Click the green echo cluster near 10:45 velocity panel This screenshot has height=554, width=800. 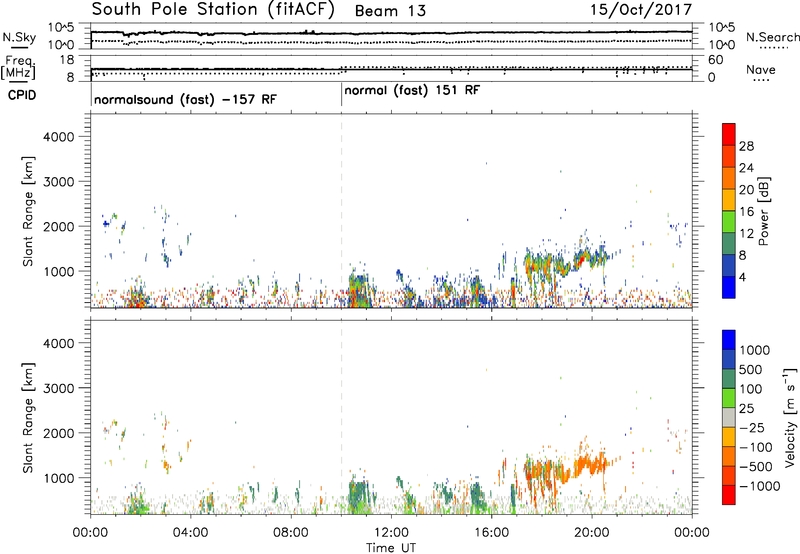click(360, 497)
